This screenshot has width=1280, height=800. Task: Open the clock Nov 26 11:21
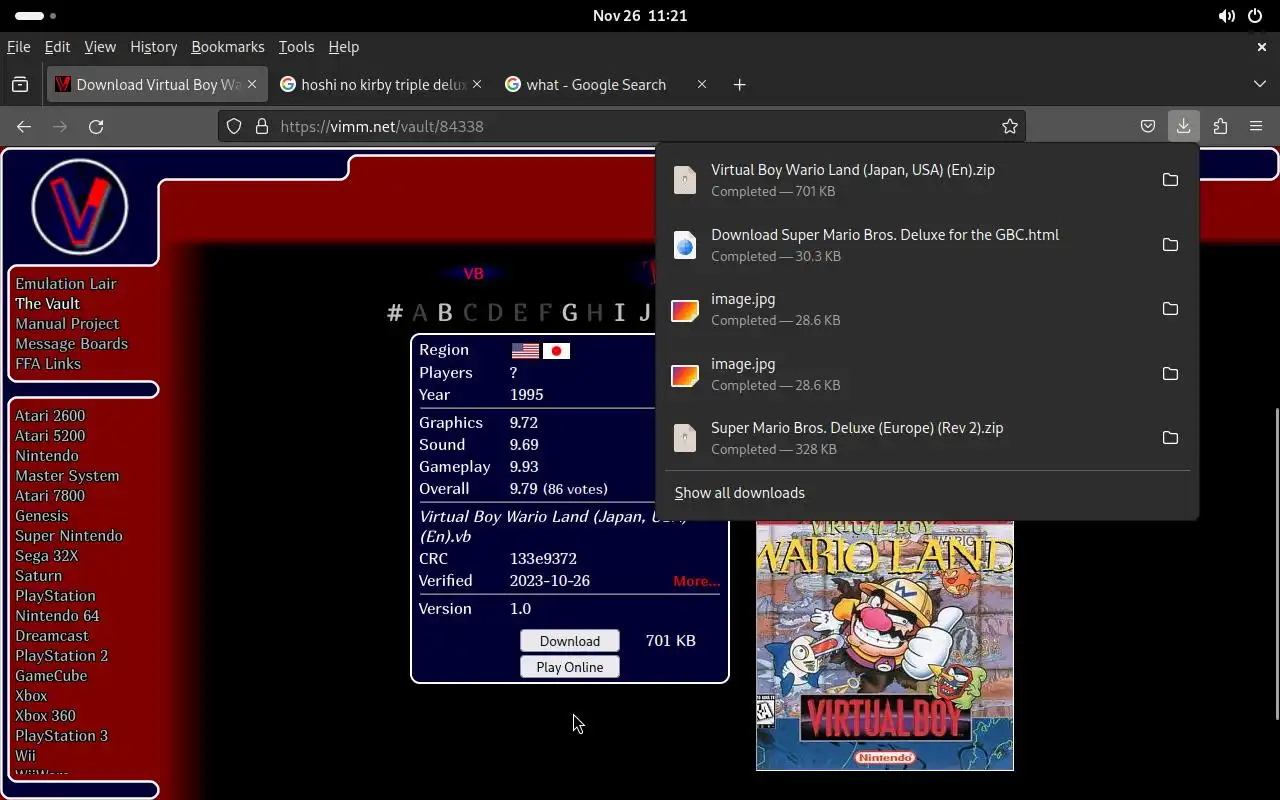point(640,16)
